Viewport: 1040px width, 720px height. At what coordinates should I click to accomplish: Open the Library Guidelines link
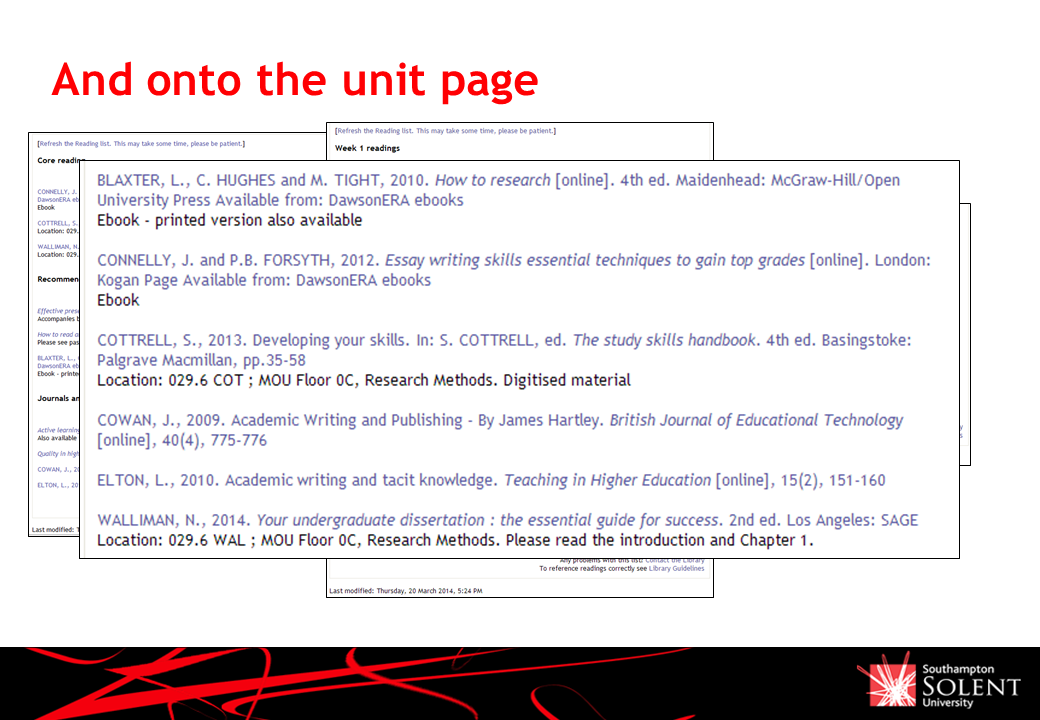[x=676, y=568]
